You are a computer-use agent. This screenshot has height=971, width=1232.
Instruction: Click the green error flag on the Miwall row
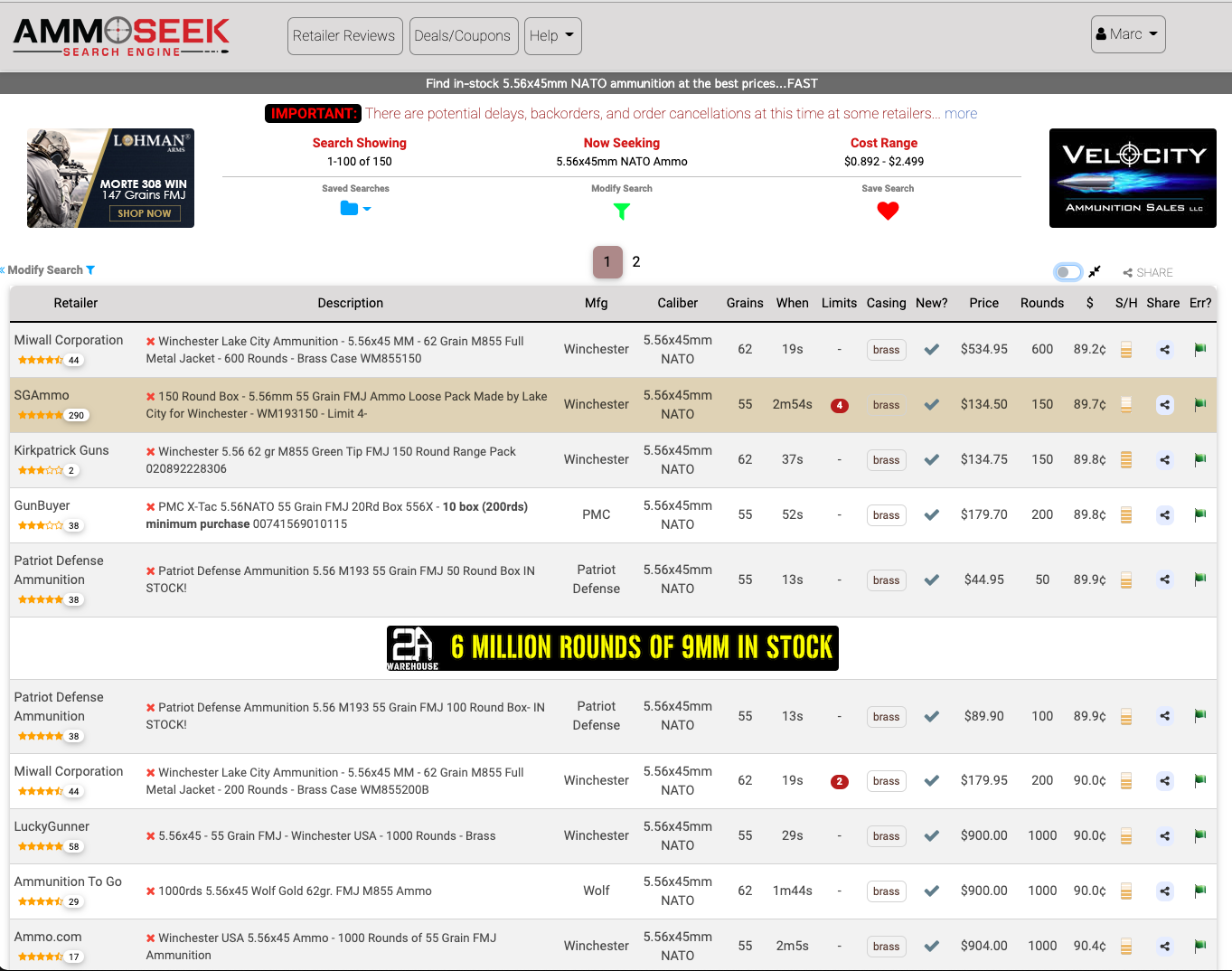[x=1199, y=349]
